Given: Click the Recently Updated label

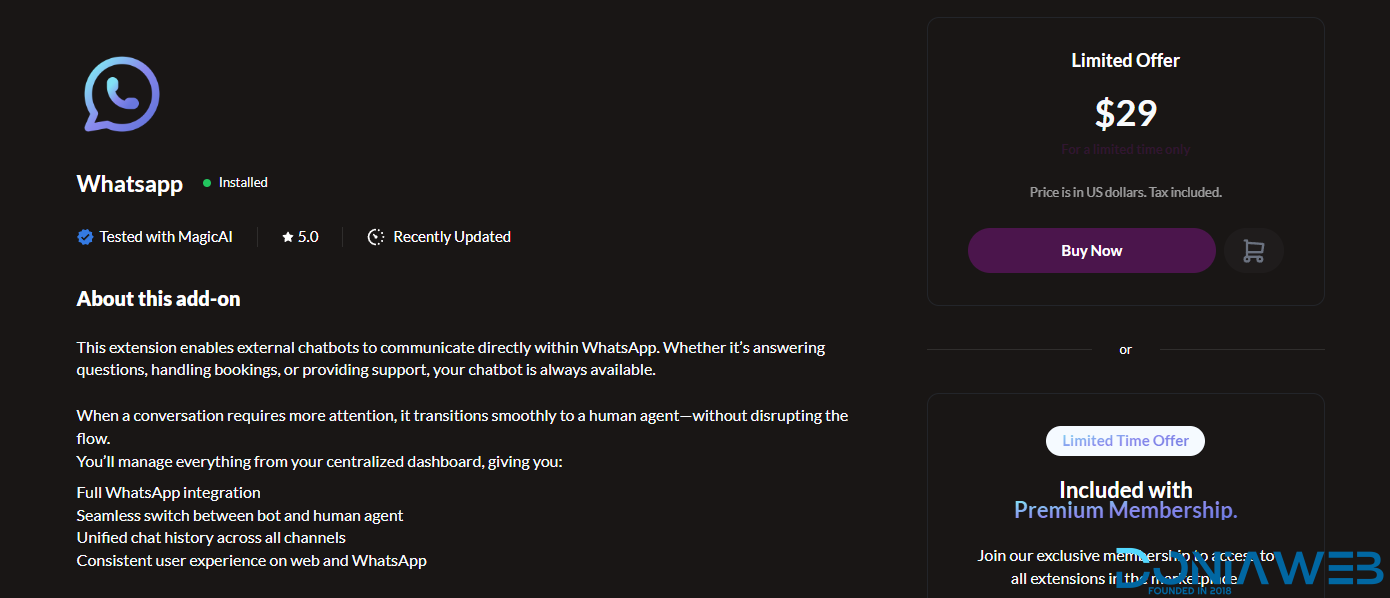Looking at the screenshot, I should 452,237.
